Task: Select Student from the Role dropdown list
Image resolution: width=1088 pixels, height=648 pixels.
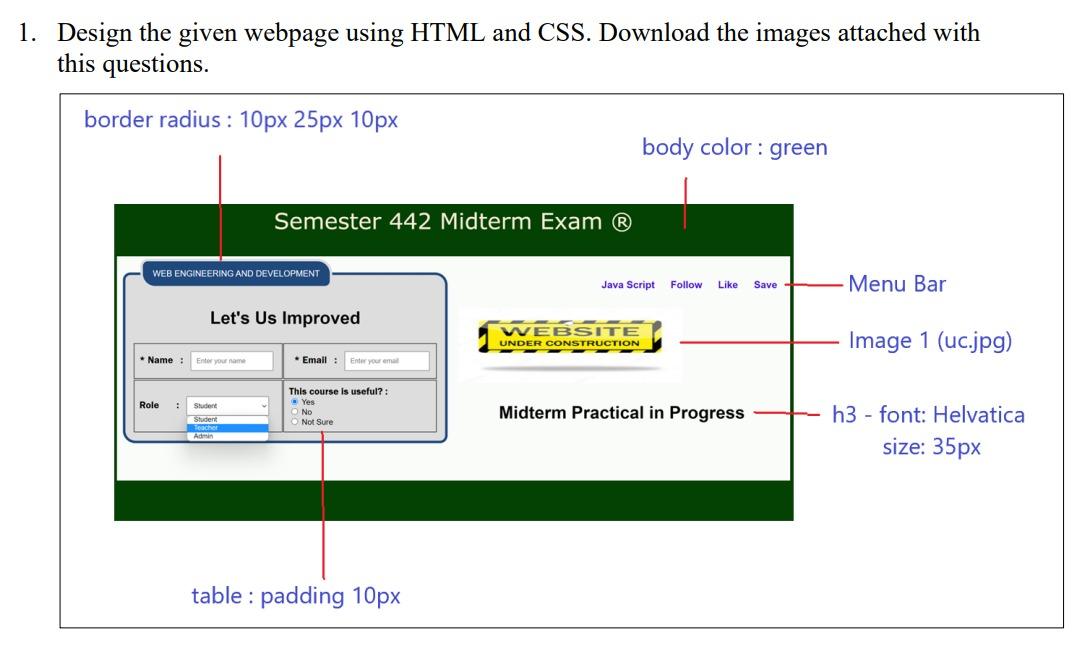Action: tap(205, 419)
